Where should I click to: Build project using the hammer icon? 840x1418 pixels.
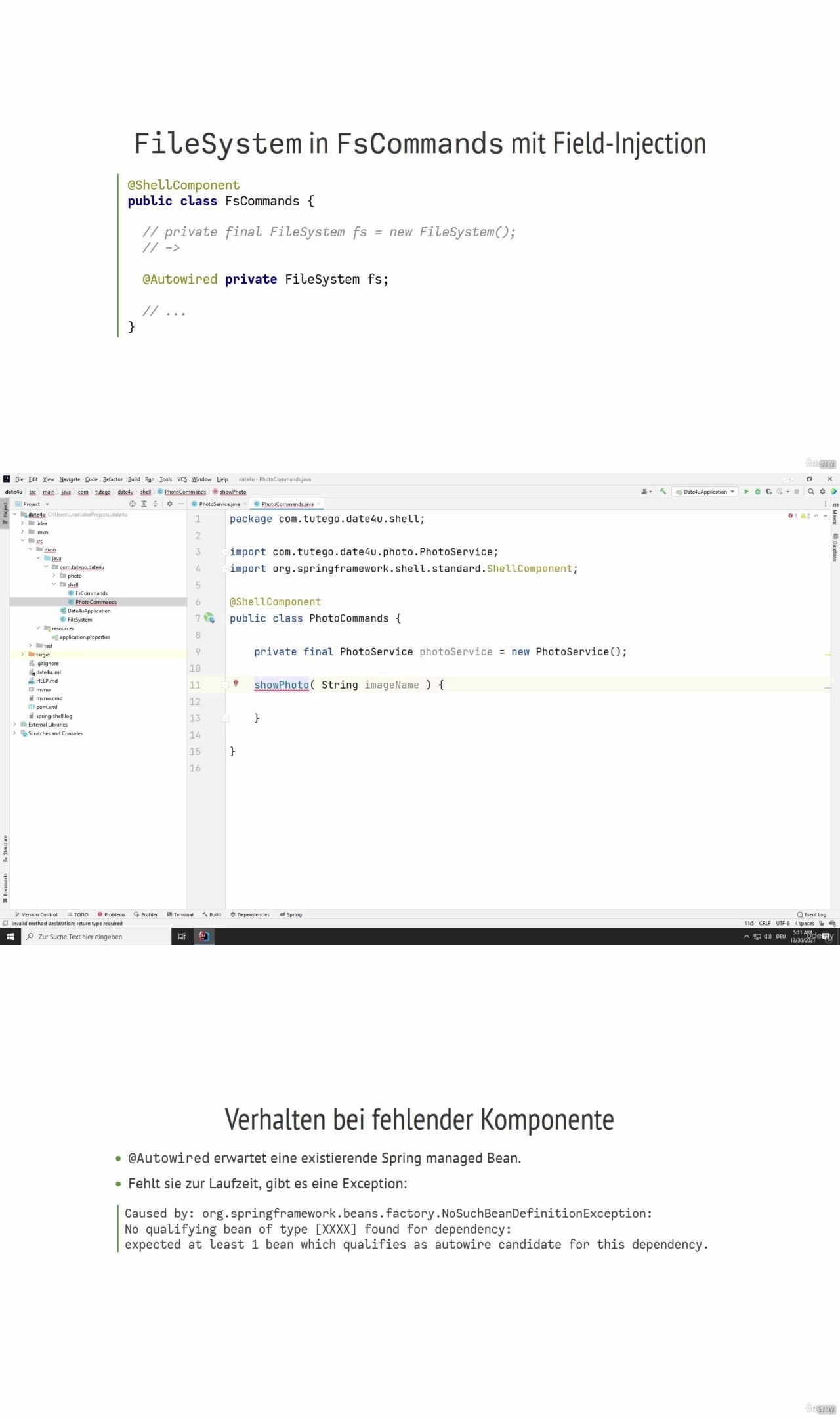[663, 492]
